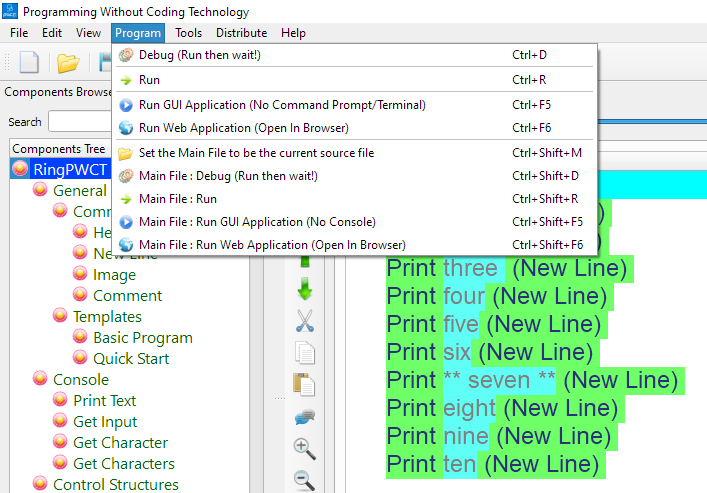Click the Paste clipboard icon

coord(305,384)
